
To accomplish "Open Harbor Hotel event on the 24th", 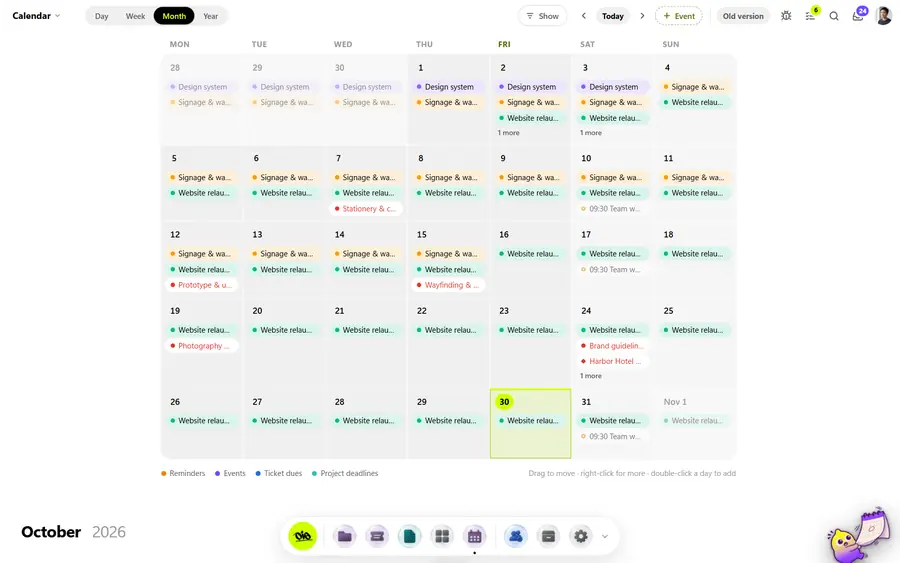I will point(613,361).
